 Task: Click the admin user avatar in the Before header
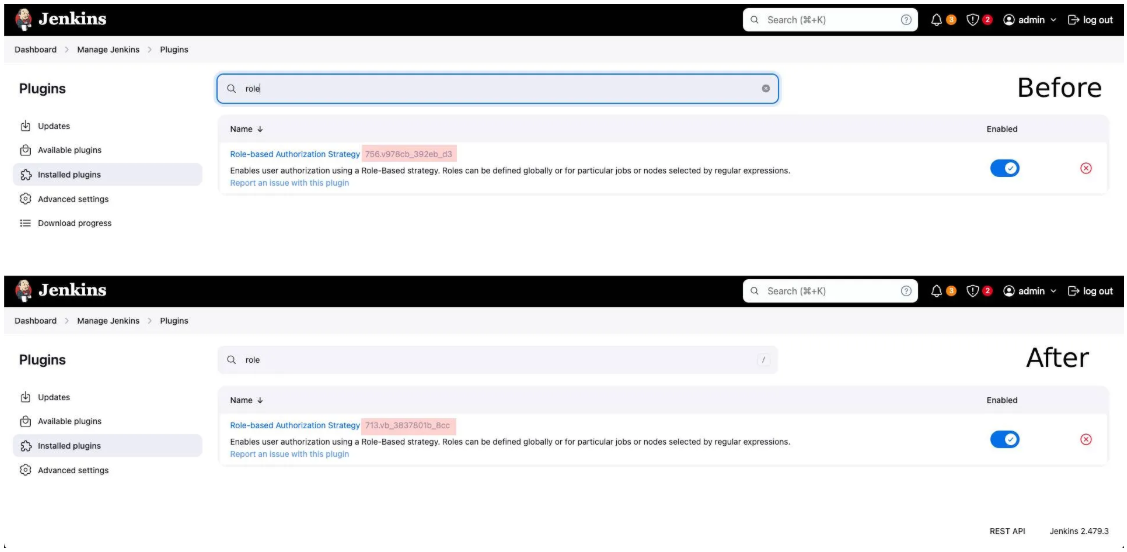[1009, 20]
